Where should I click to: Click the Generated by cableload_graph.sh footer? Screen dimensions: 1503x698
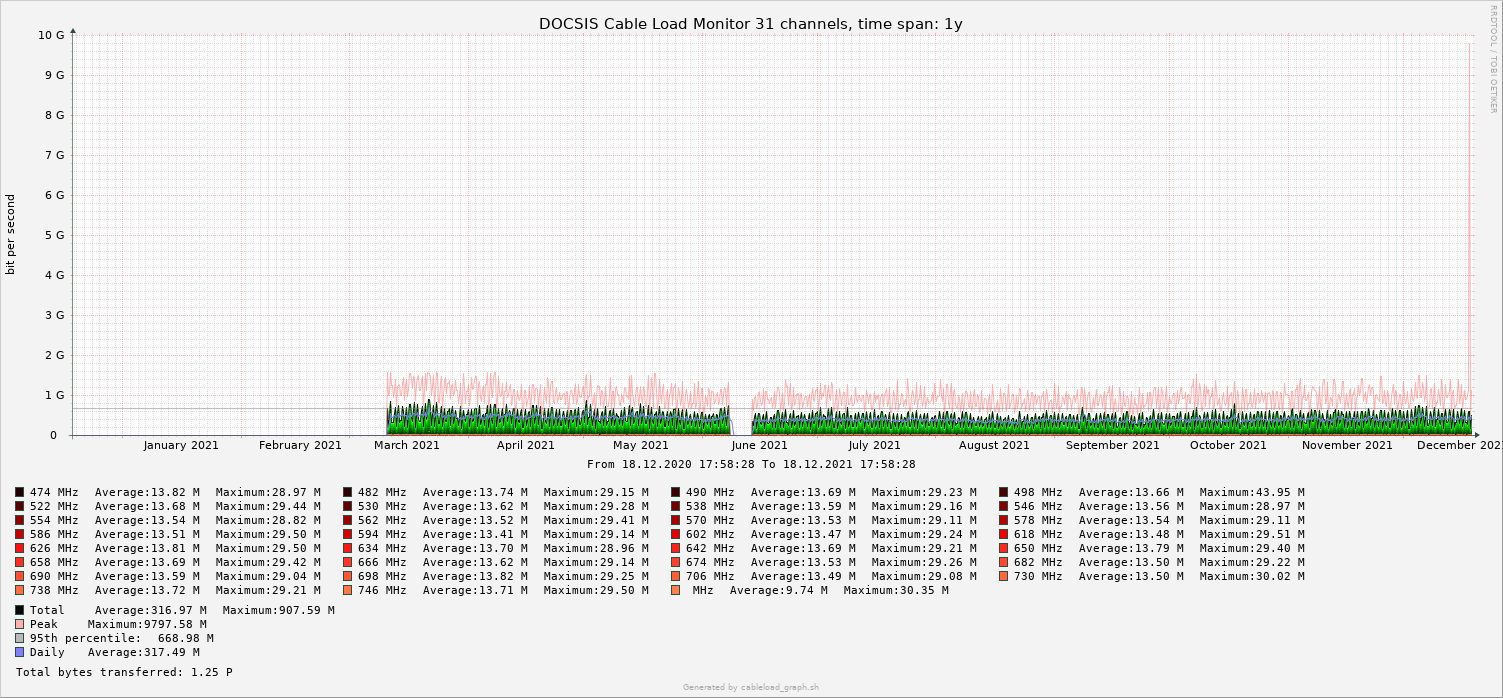tap(751, 687)
